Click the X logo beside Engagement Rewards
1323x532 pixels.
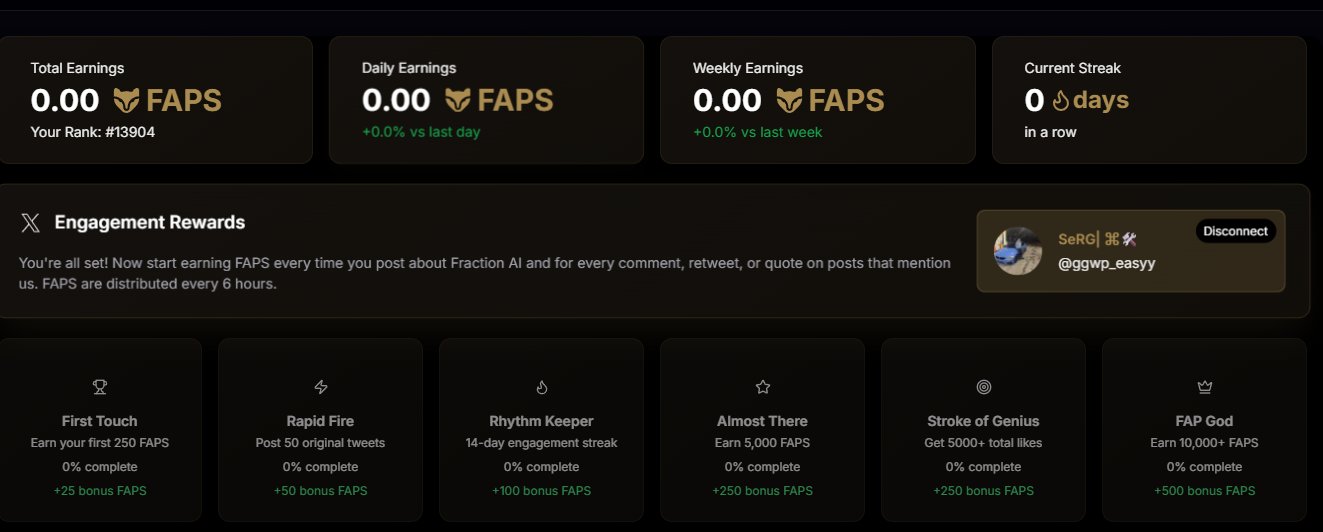31,223
